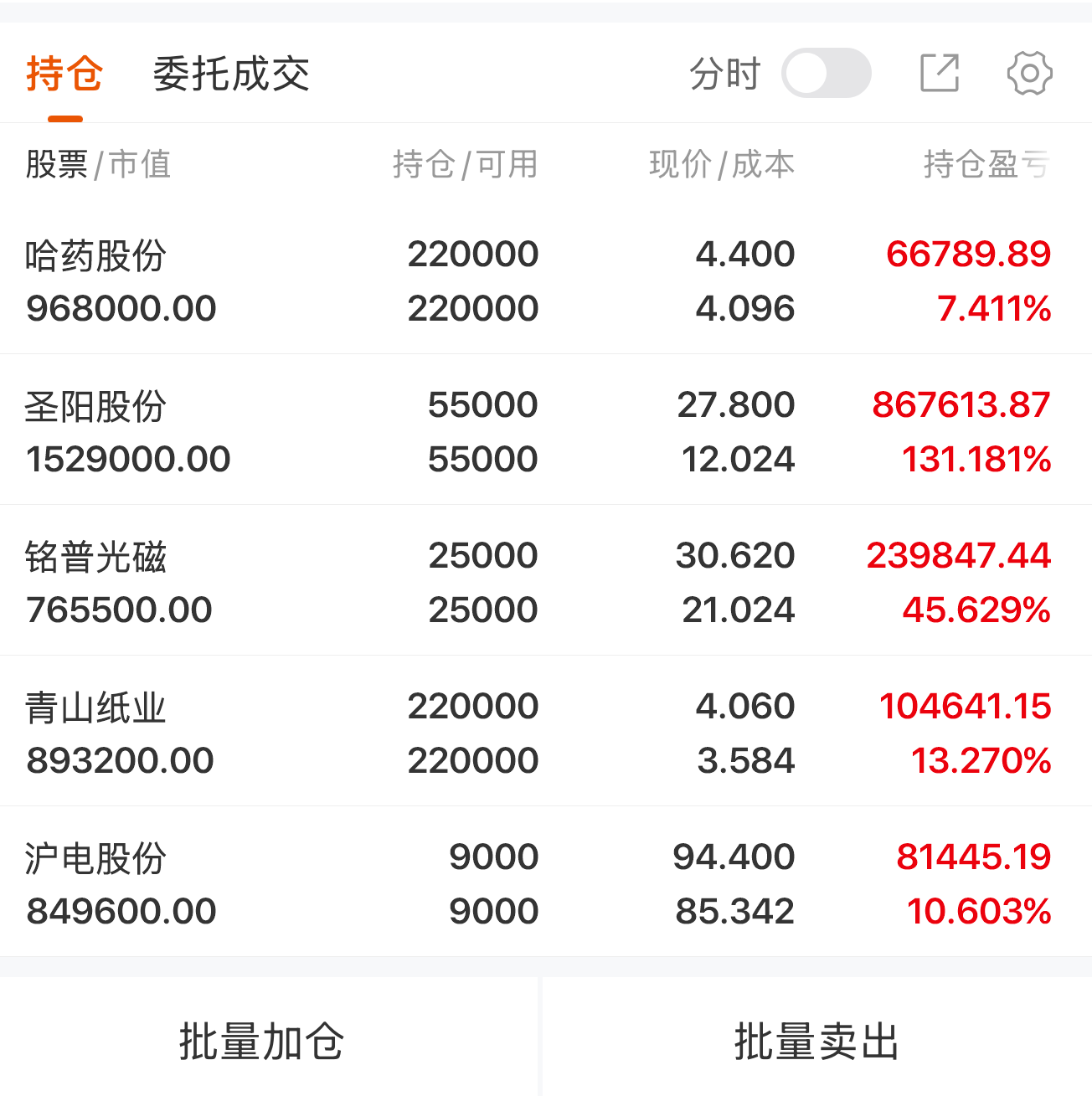The height and width of the screenshot is (1096, 1092).
Task: Tap the 批量卖出 button
Action: pos(817,1042)
